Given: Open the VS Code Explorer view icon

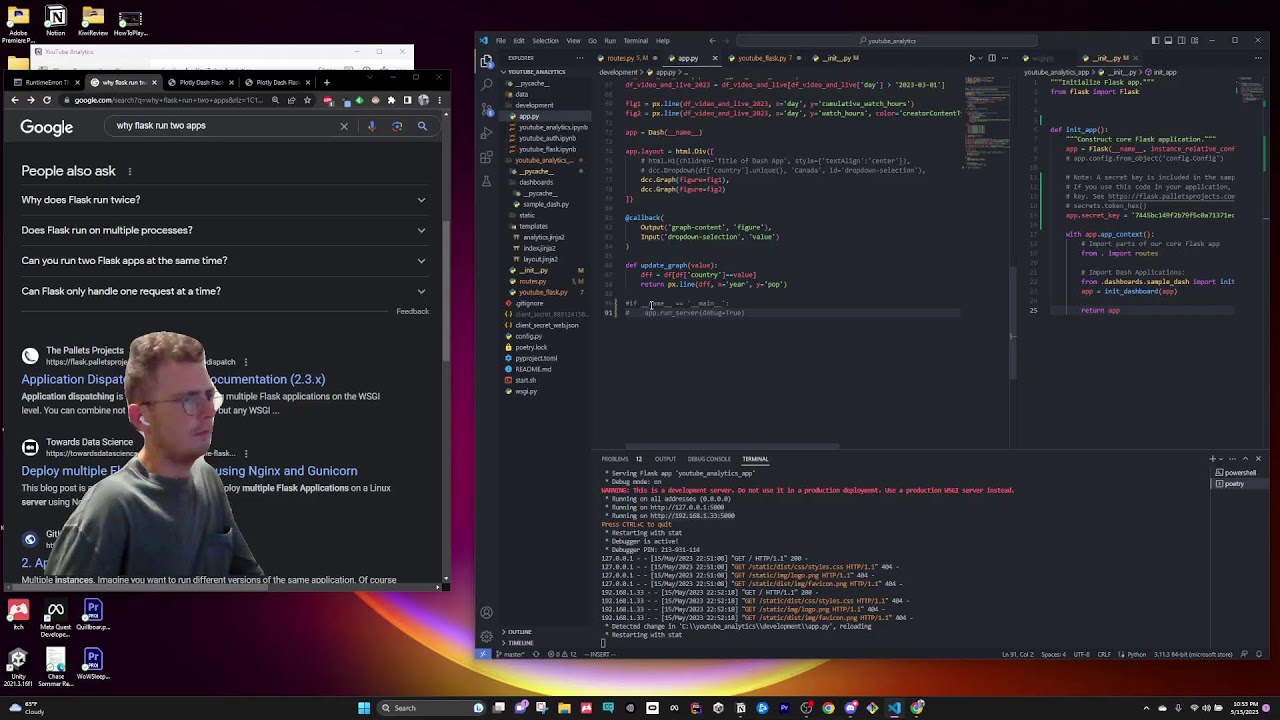Looking at the screenshot, I should (x=487, y=61).
